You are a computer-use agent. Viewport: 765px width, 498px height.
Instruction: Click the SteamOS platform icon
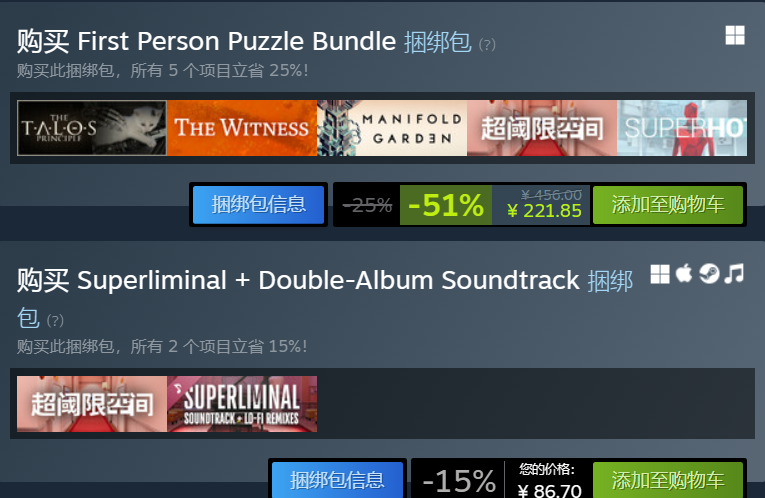coord(709,273)
